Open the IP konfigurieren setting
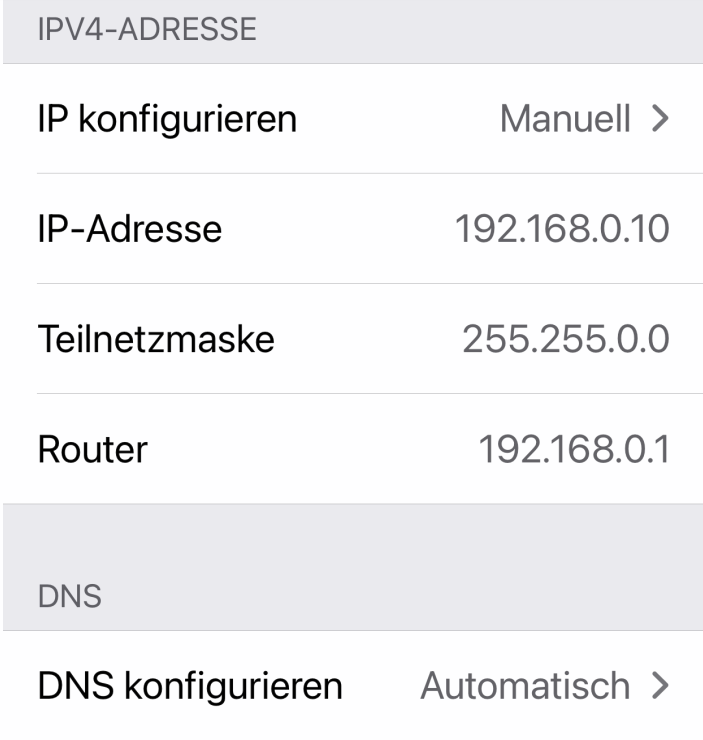This screenshot has height=740, width=703. pyautogui.click(x=167, y=119)
